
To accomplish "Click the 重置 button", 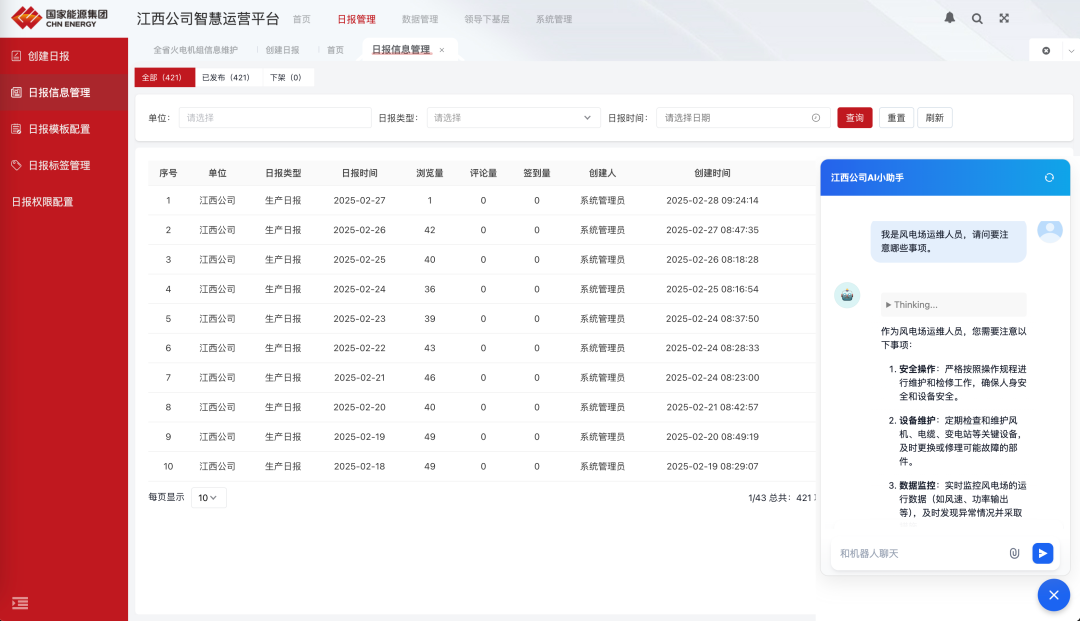I will coord(896,118).
